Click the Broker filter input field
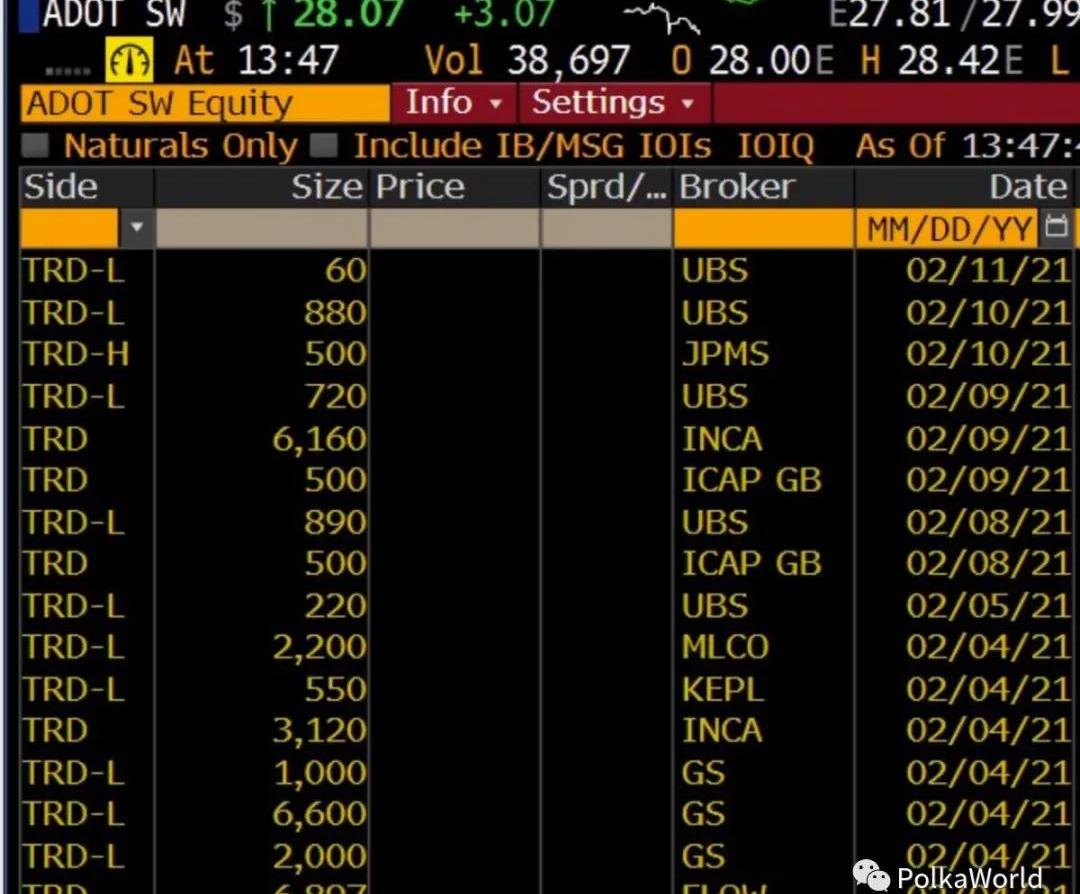Viewport: 1080px width, 894px height. 763,228
